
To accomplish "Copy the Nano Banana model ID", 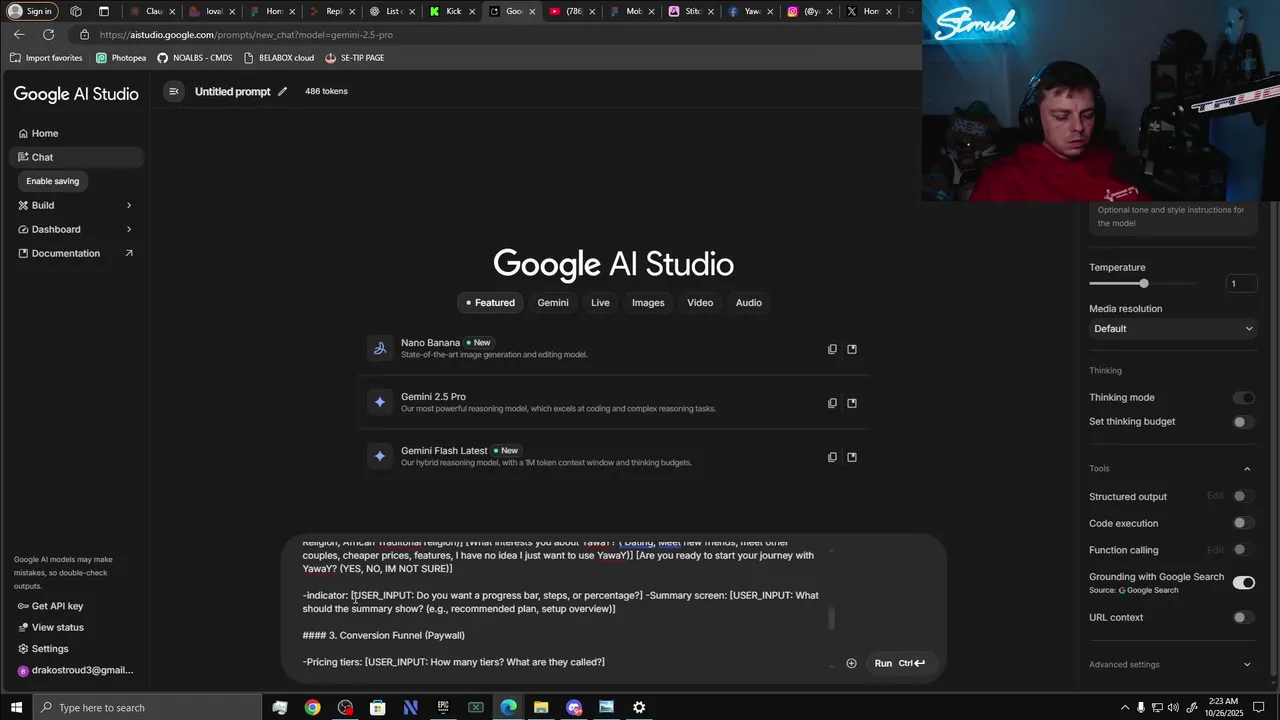I will pos(832,349).
